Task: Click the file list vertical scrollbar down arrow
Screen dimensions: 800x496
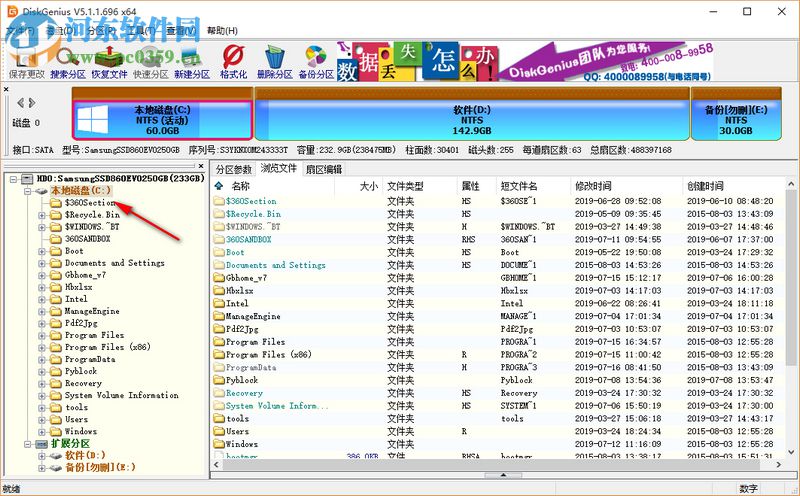Action: pos(791,452)
